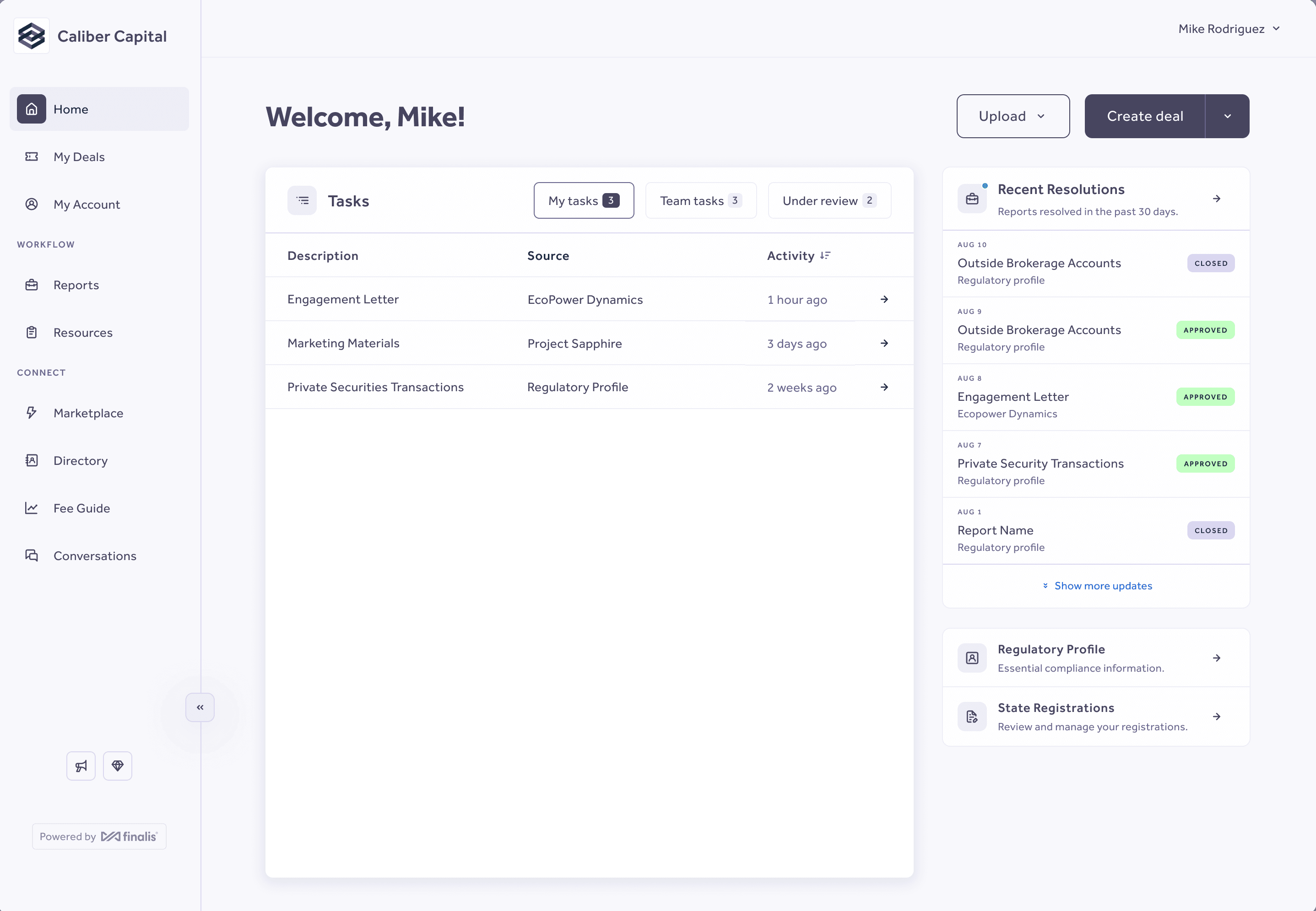This screenshot has height=911, width=1316.
Task: Switch to the Under review tab
Action: pyautogui.click(x=829, y=201)
